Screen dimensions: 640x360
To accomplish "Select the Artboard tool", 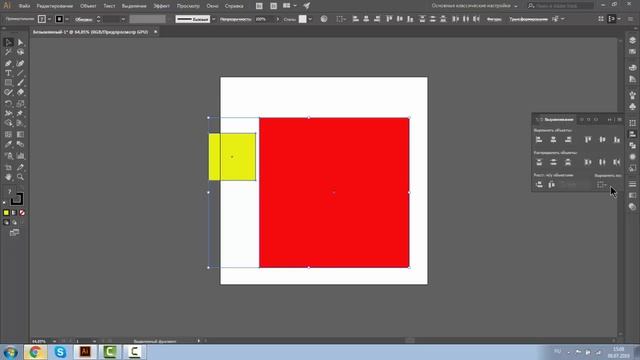I will pyautogui.click(x=8, y=167).
